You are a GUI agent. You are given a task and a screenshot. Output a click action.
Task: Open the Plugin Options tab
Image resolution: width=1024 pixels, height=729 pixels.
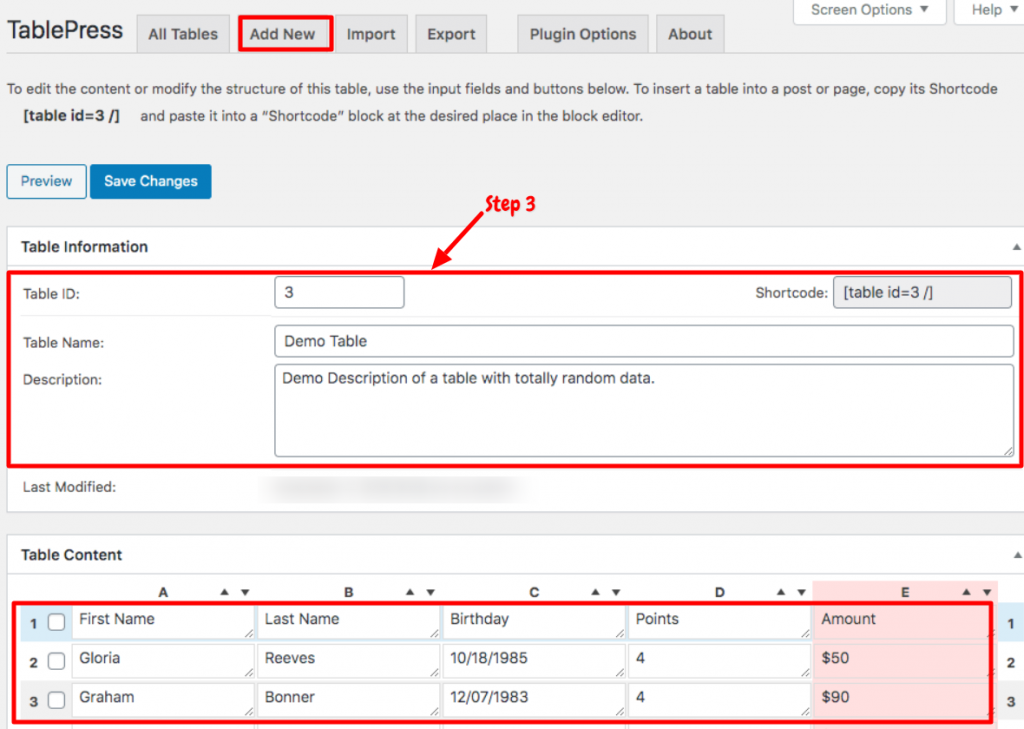583,34
